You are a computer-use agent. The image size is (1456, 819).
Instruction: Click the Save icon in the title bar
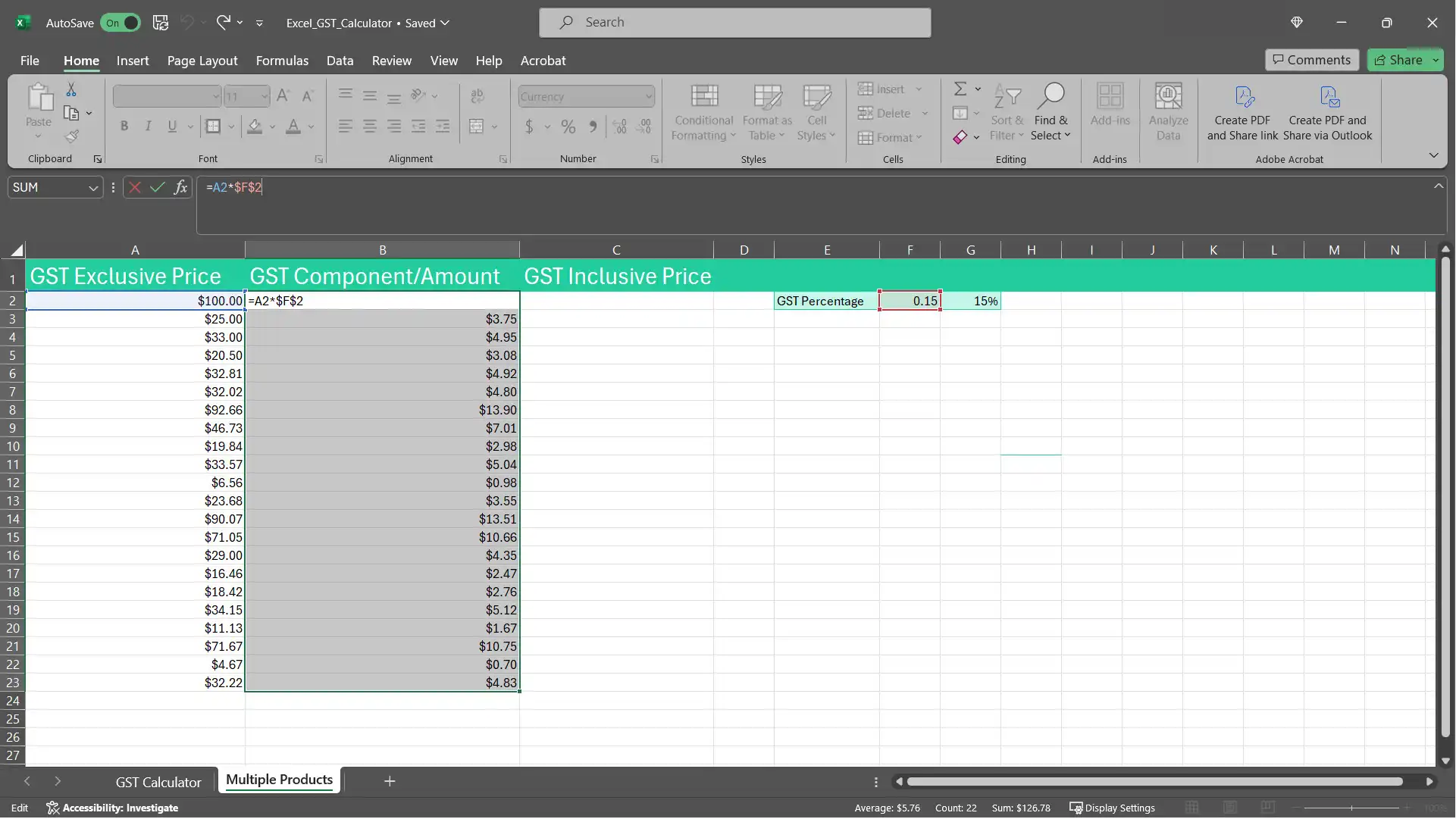coord(160,23)
